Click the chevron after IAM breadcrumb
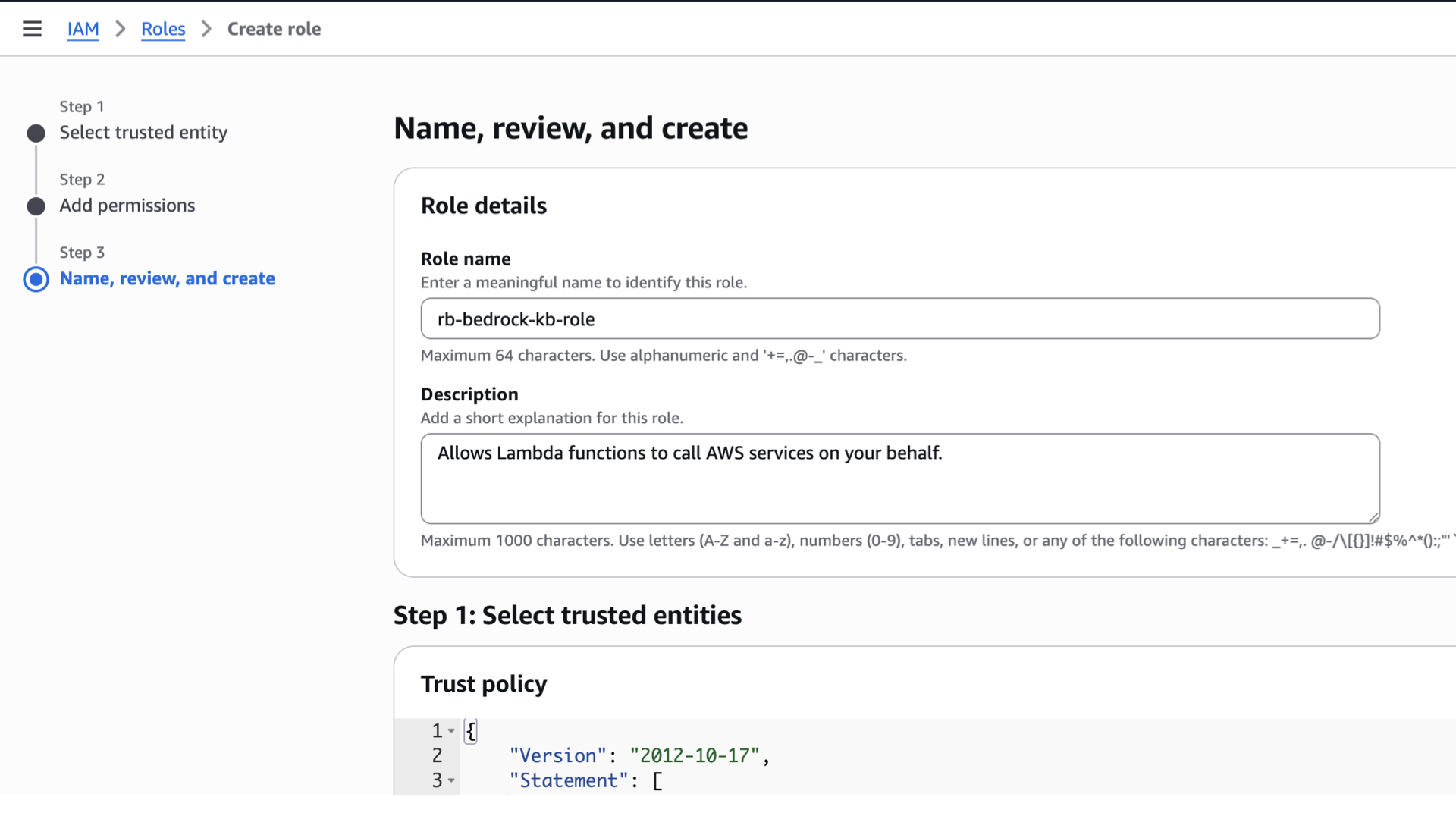The image size is (1456, 819). [x=120, y=29]
